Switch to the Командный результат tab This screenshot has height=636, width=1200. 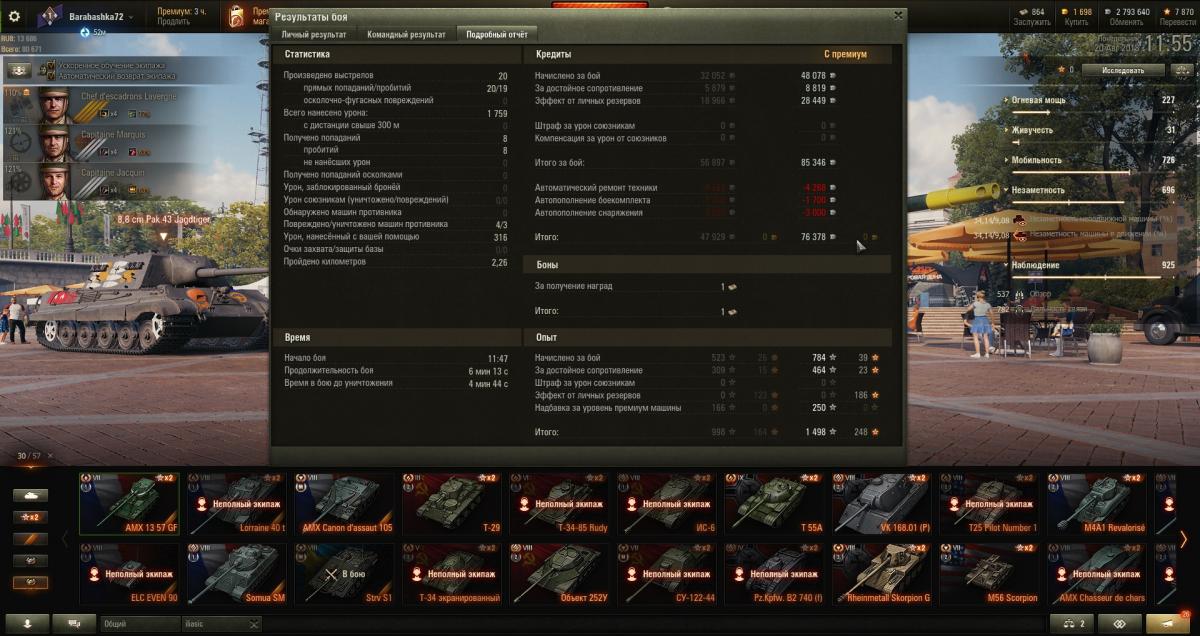pyautogui.click(x=407, y=34)
